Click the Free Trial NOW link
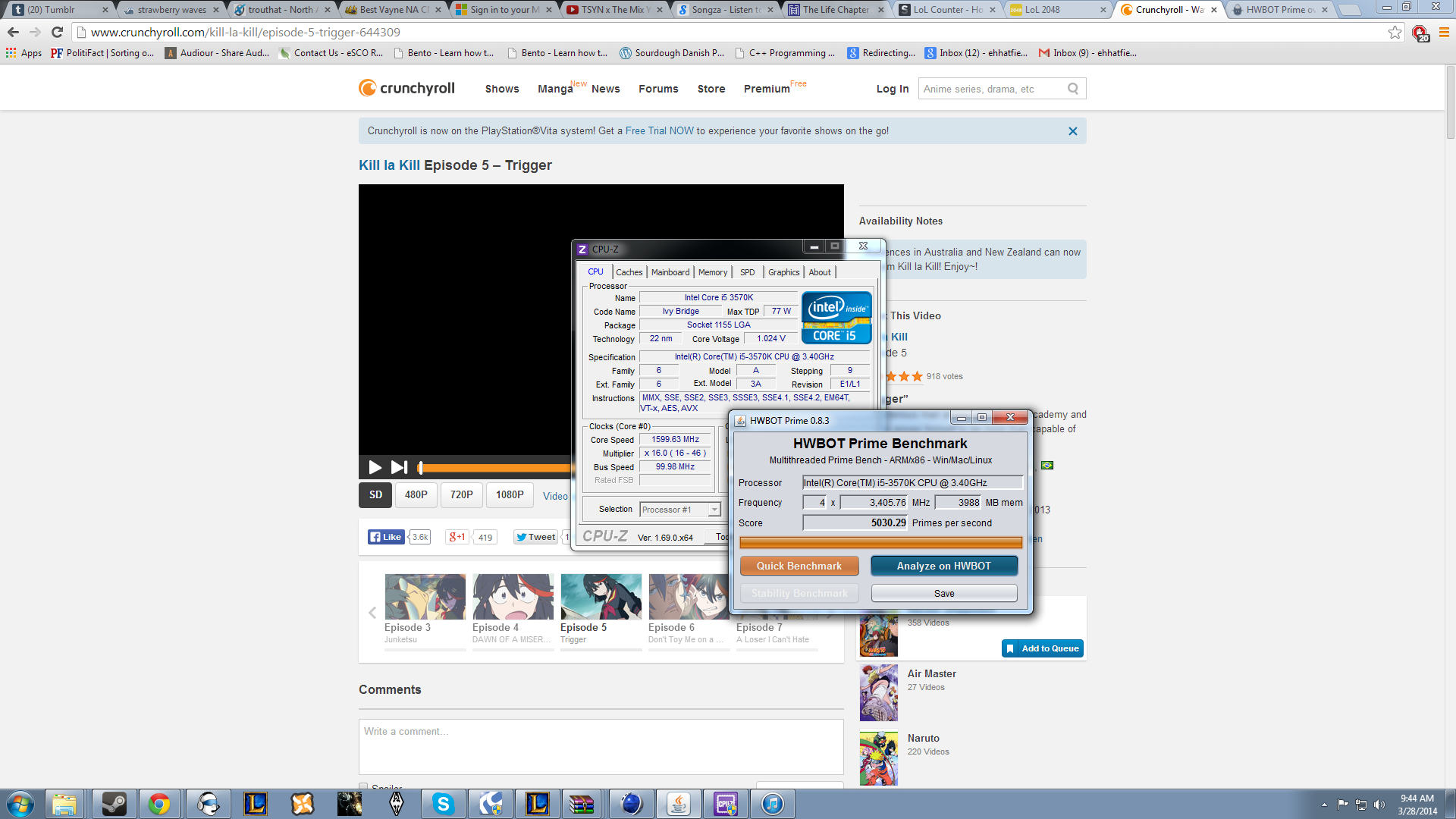The width and height of the screenshot is (1456, 819). pyautogui.click(x=660, y=131)
